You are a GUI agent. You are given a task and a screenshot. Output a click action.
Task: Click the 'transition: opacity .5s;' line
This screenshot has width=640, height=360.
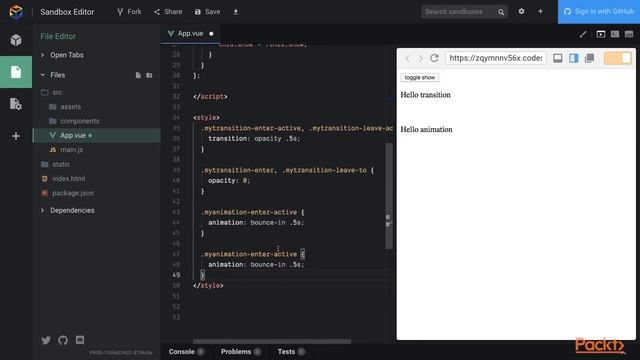(254, 139)
